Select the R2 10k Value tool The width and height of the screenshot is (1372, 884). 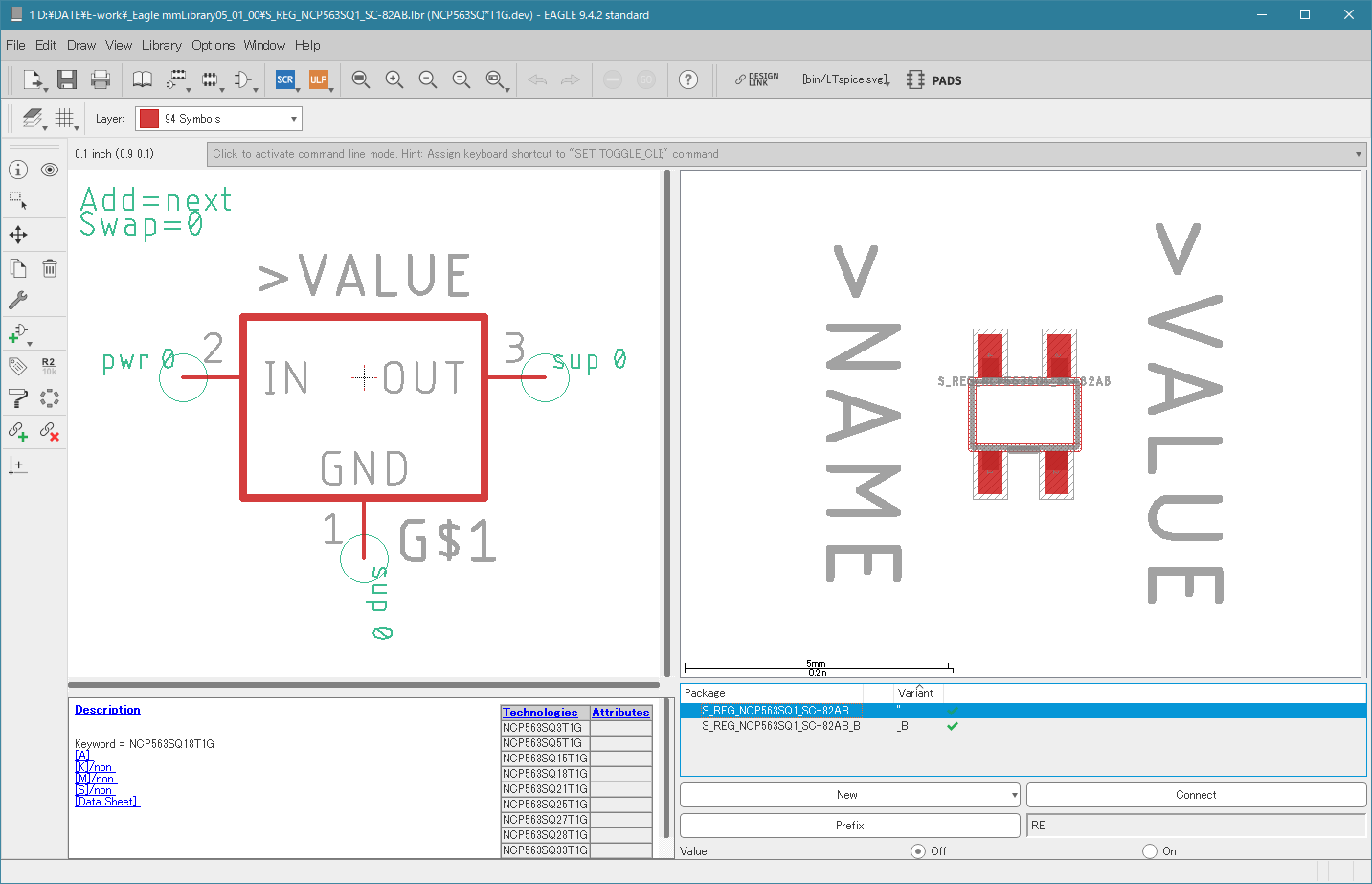(x=50, y=366)
